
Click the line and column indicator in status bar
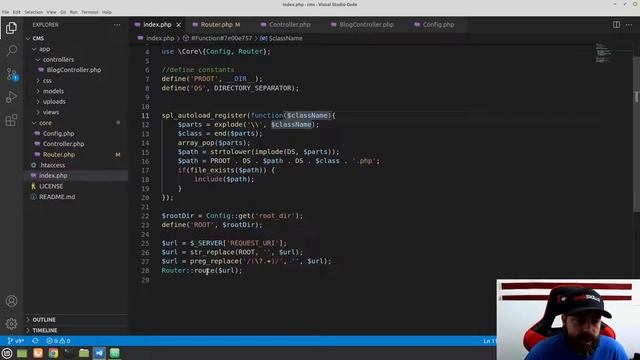pyautogui.click(x=489, y=340)
